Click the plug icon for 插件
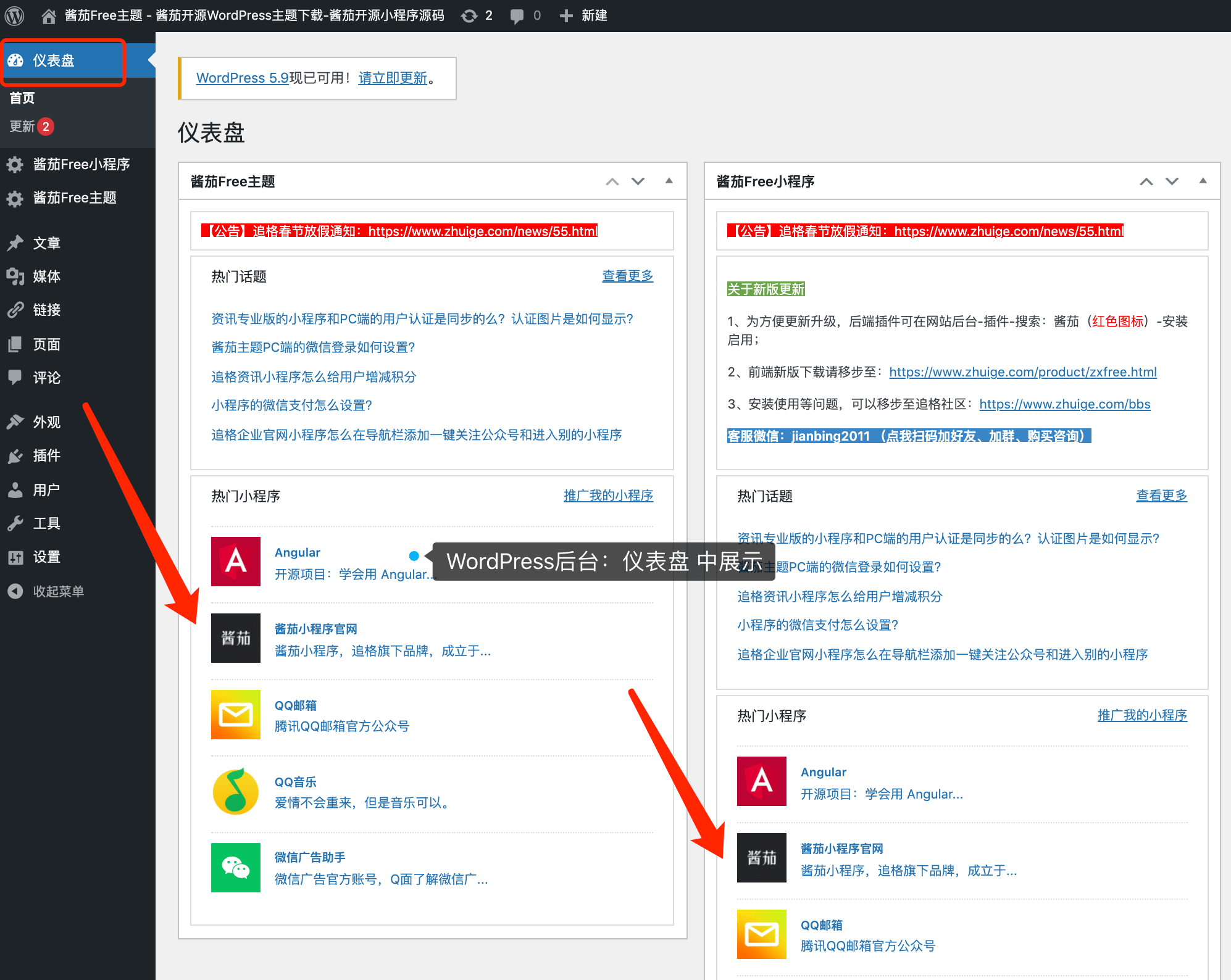1231x980 pixels. (15, 456)
